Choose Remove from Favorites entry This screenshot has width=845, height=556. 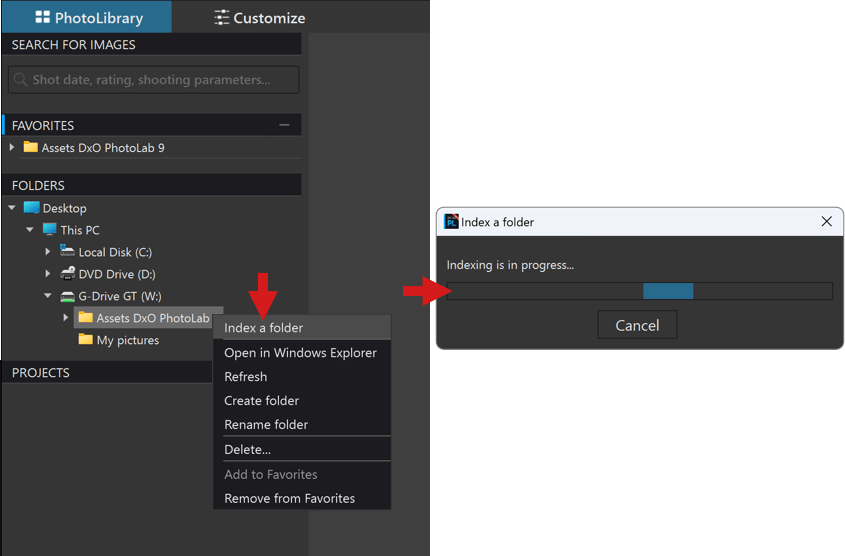[x=302, y=498]
